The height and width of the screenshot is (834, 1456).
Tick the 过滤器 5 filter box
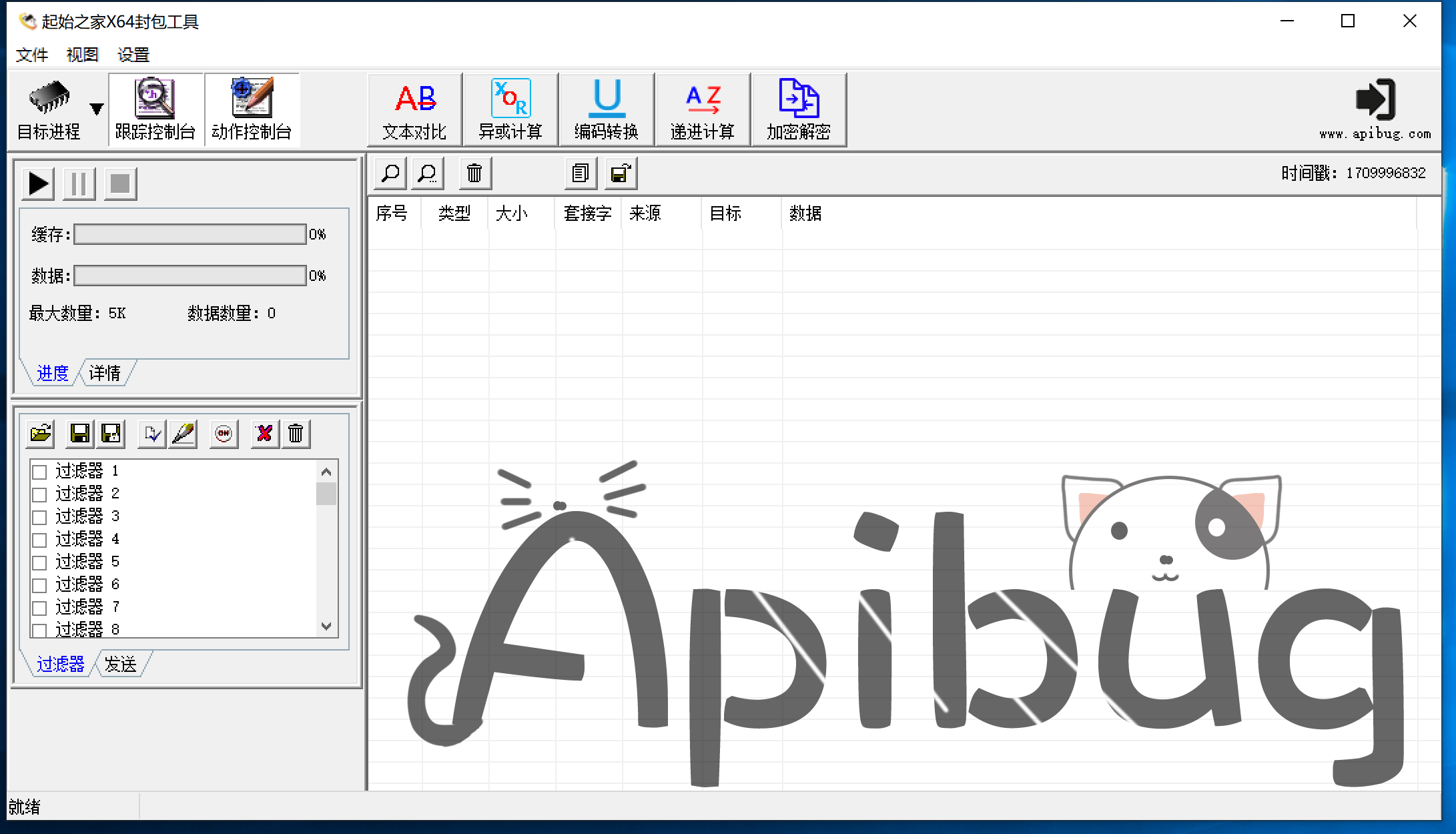pyautogui.click(x=39, y=562)
